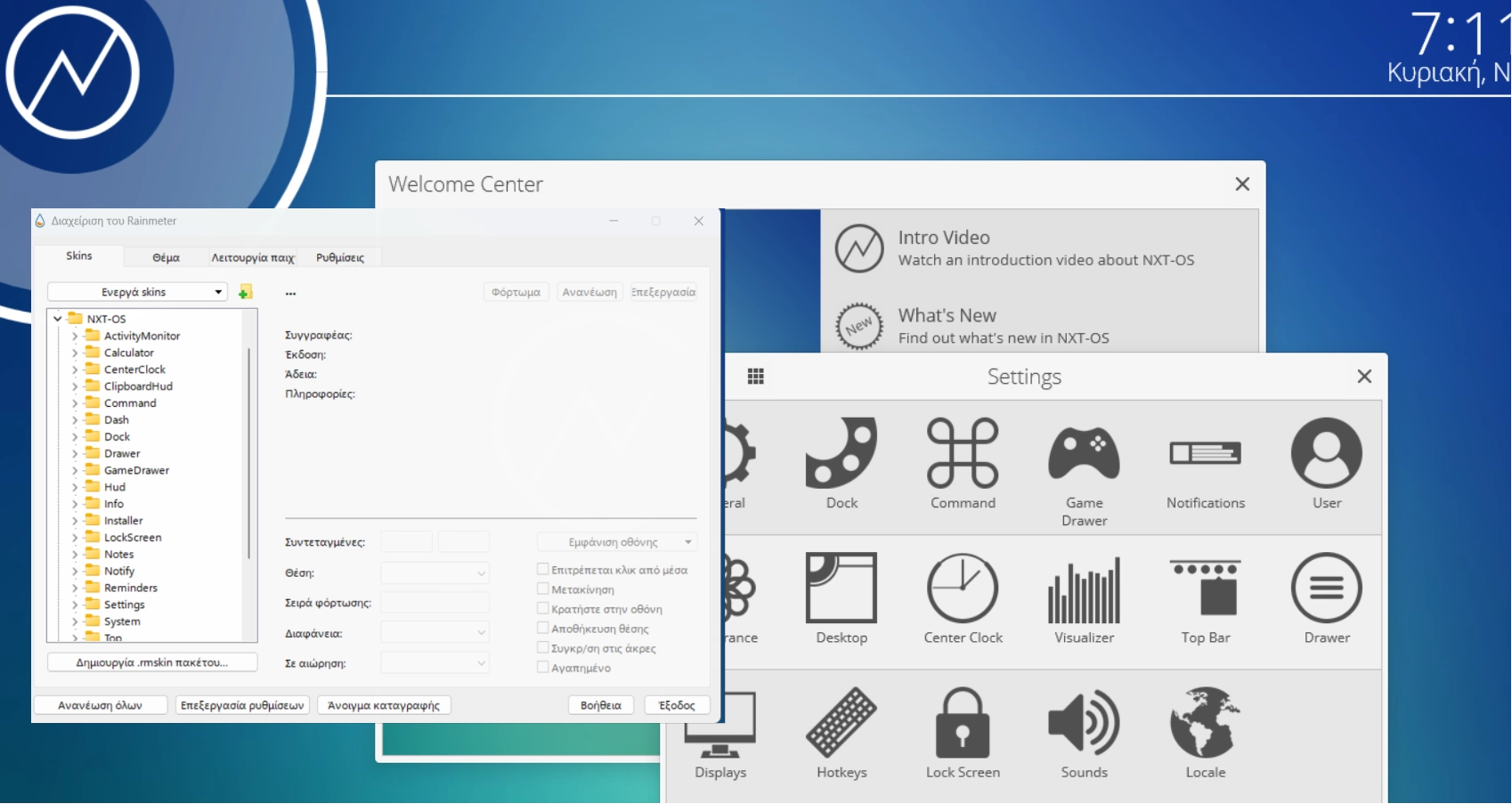This screenshot has height=804, width=1512.
Task: Click the Intro Video logo icon
Action: click(x=859, y=248)
